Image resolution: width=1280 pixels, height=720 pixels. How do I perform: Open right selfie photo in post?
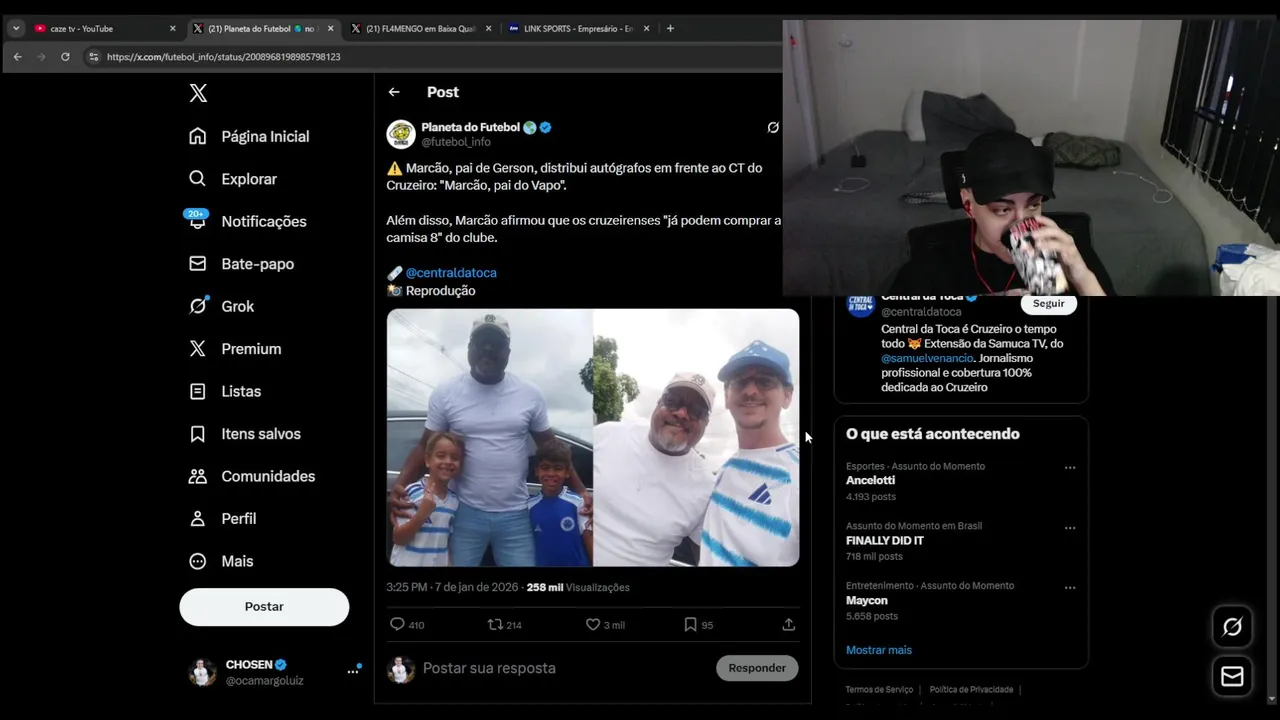(696, 438)
